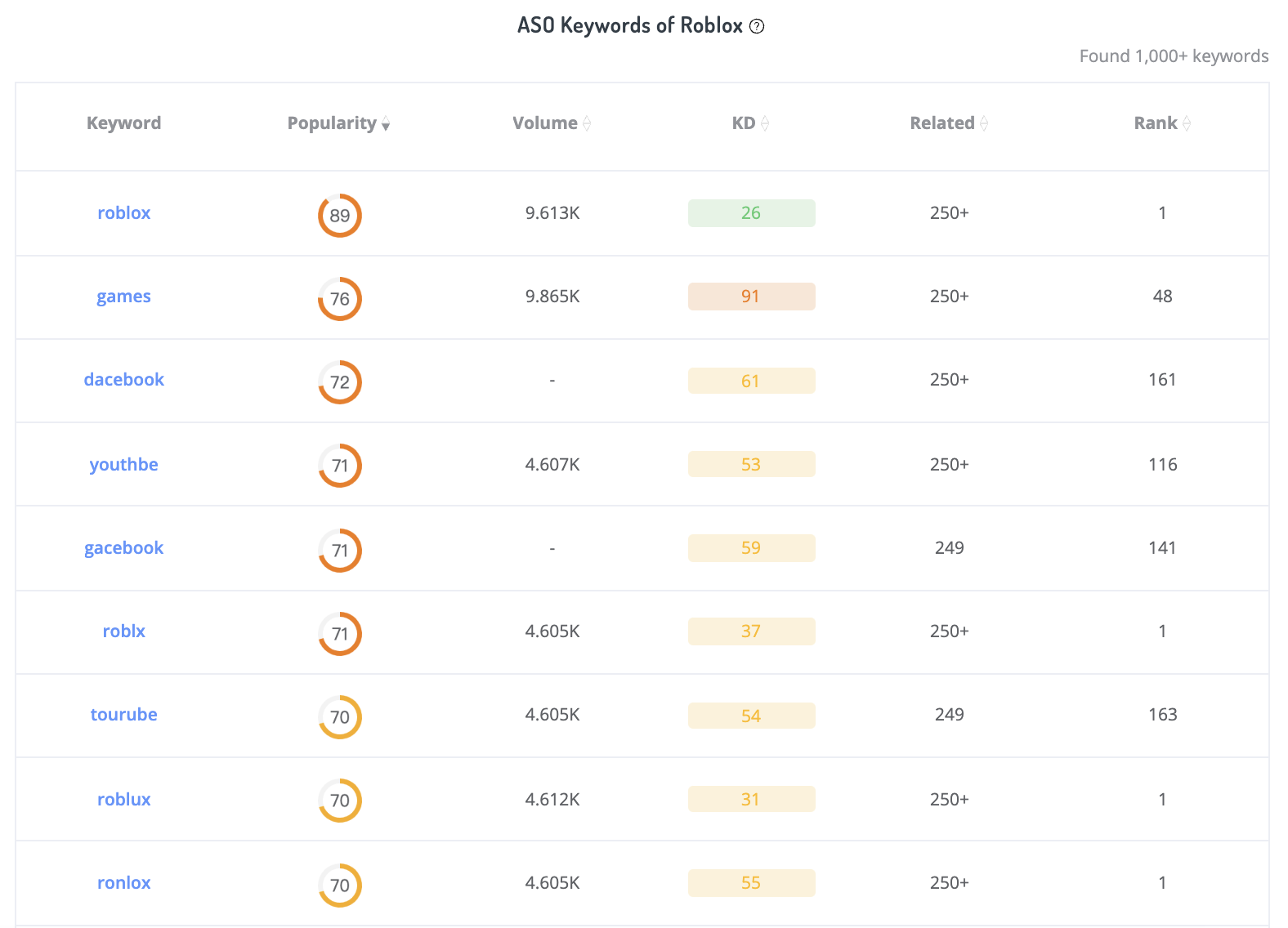Open the roblux keyword link
This screenshot has height=928, width=1288.
[124, 800]
